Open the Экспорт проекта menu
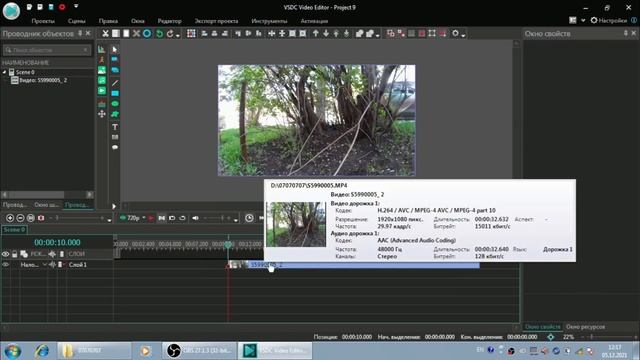This screenshot has width=640, height=360. coord(216,21)
